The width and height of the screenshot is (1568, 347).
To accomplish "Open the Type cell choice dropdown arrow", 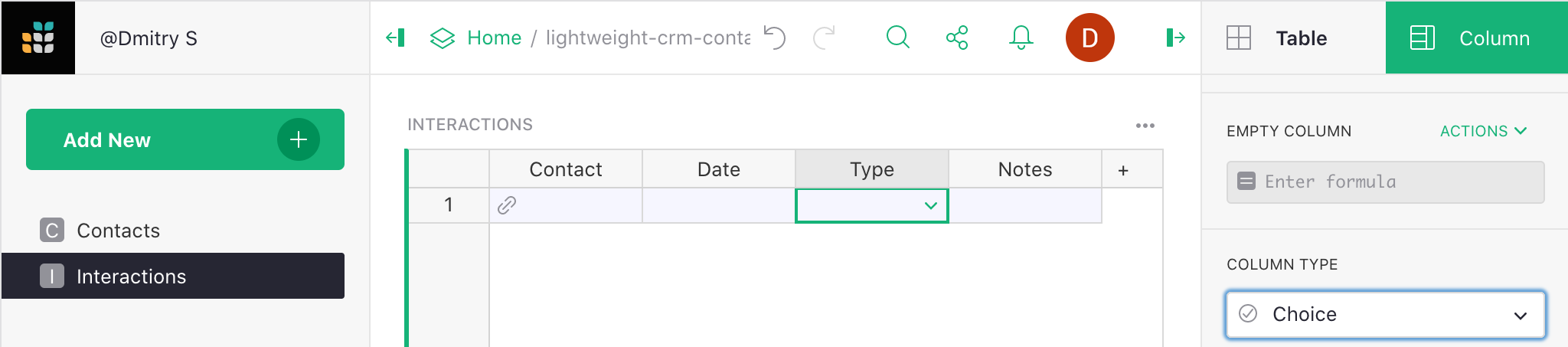I will 931,205.
